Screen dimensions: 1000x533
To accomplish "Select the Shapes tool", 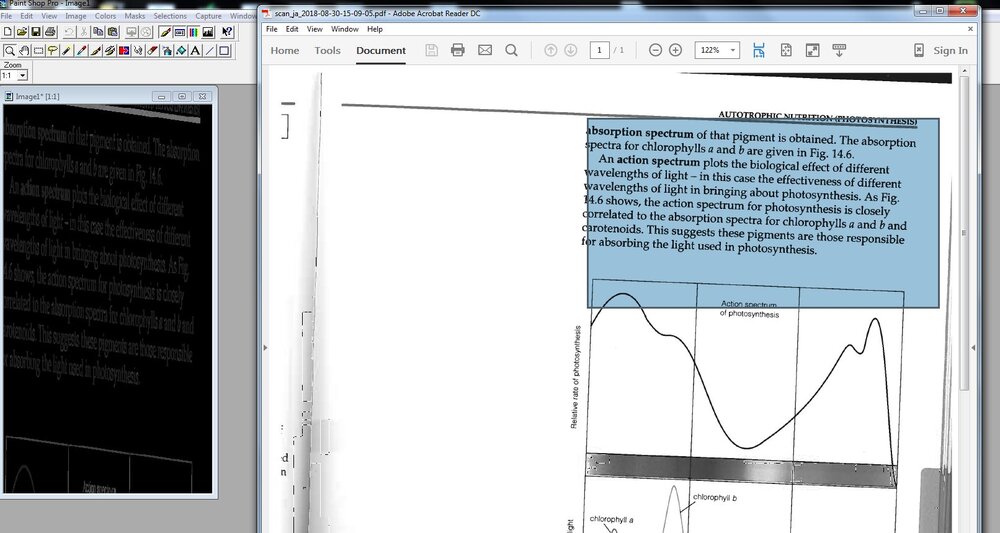I will point(224,50).
